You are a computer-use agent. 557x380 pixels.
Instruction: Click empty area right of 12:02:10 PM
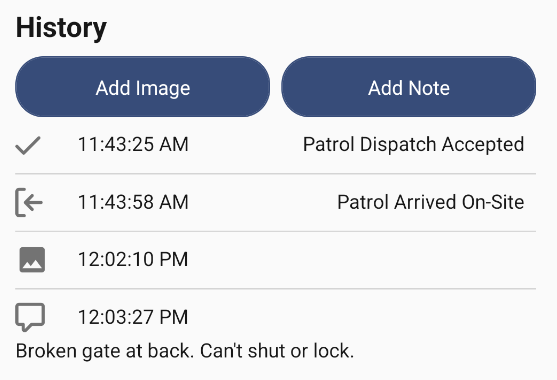pyautogui.click(x=362, y=260)
